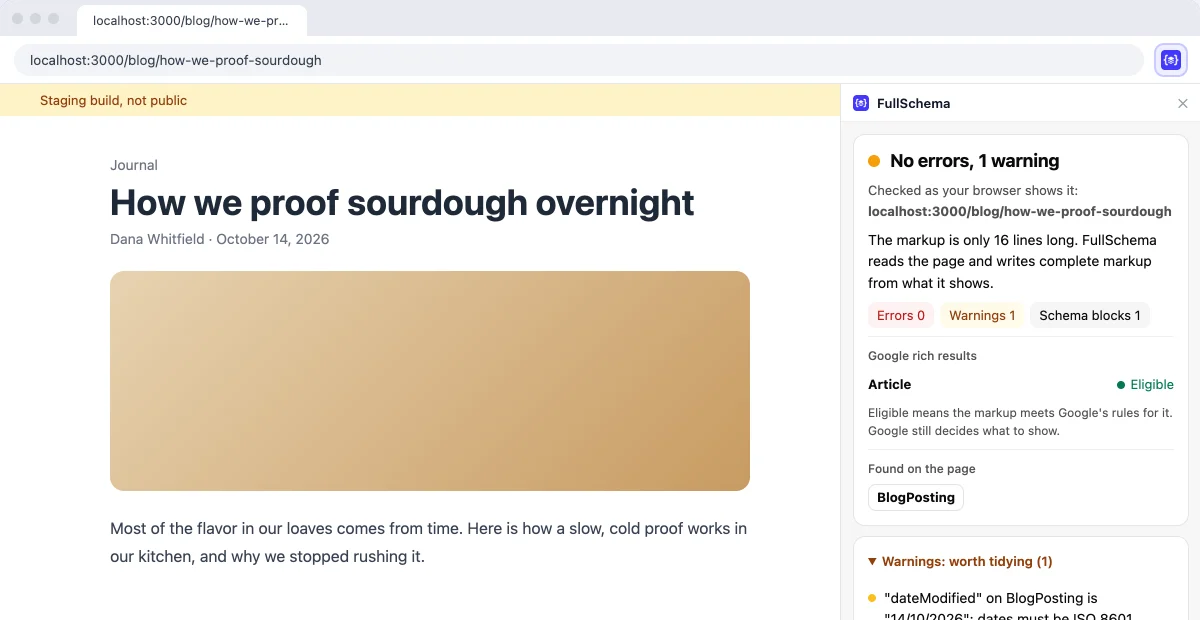
Task: Click the macOS red window close dot
Action: click(x=18, y=19)
